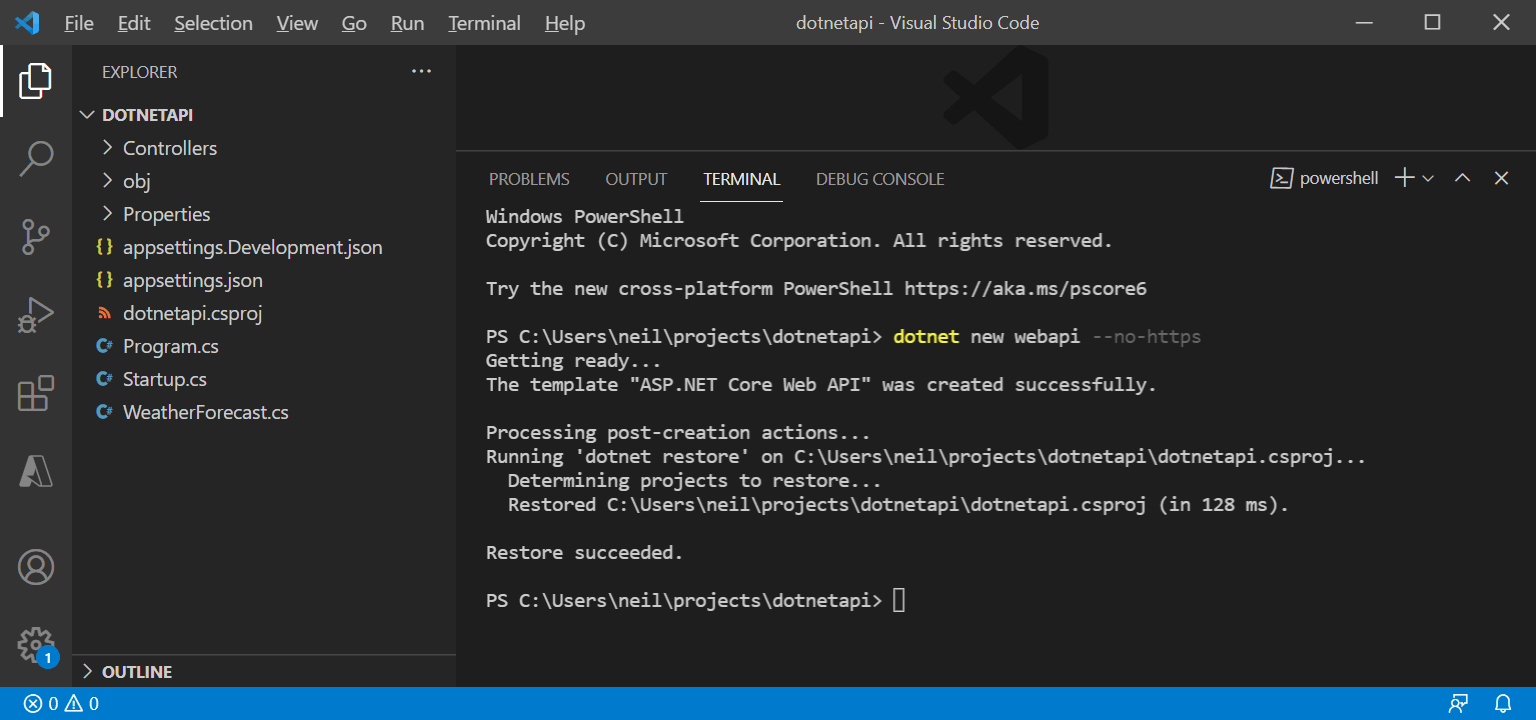This screenshot has height=720, width=1536.
Task: Open the Terminal menu
Action: 484,23
